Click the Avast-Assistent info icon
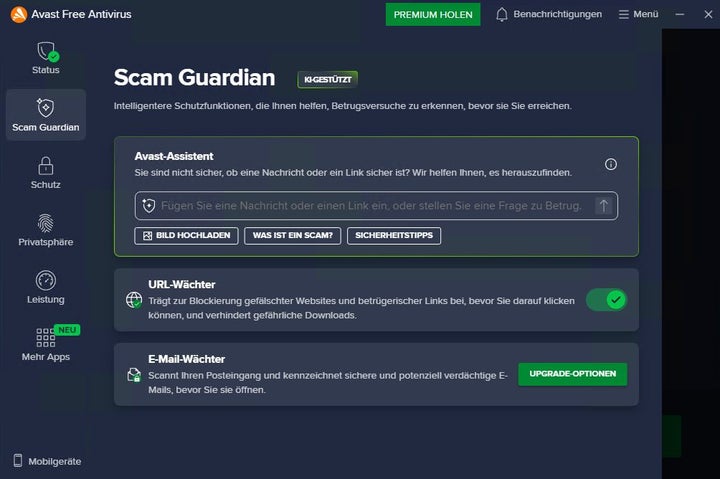 [611, 164]
